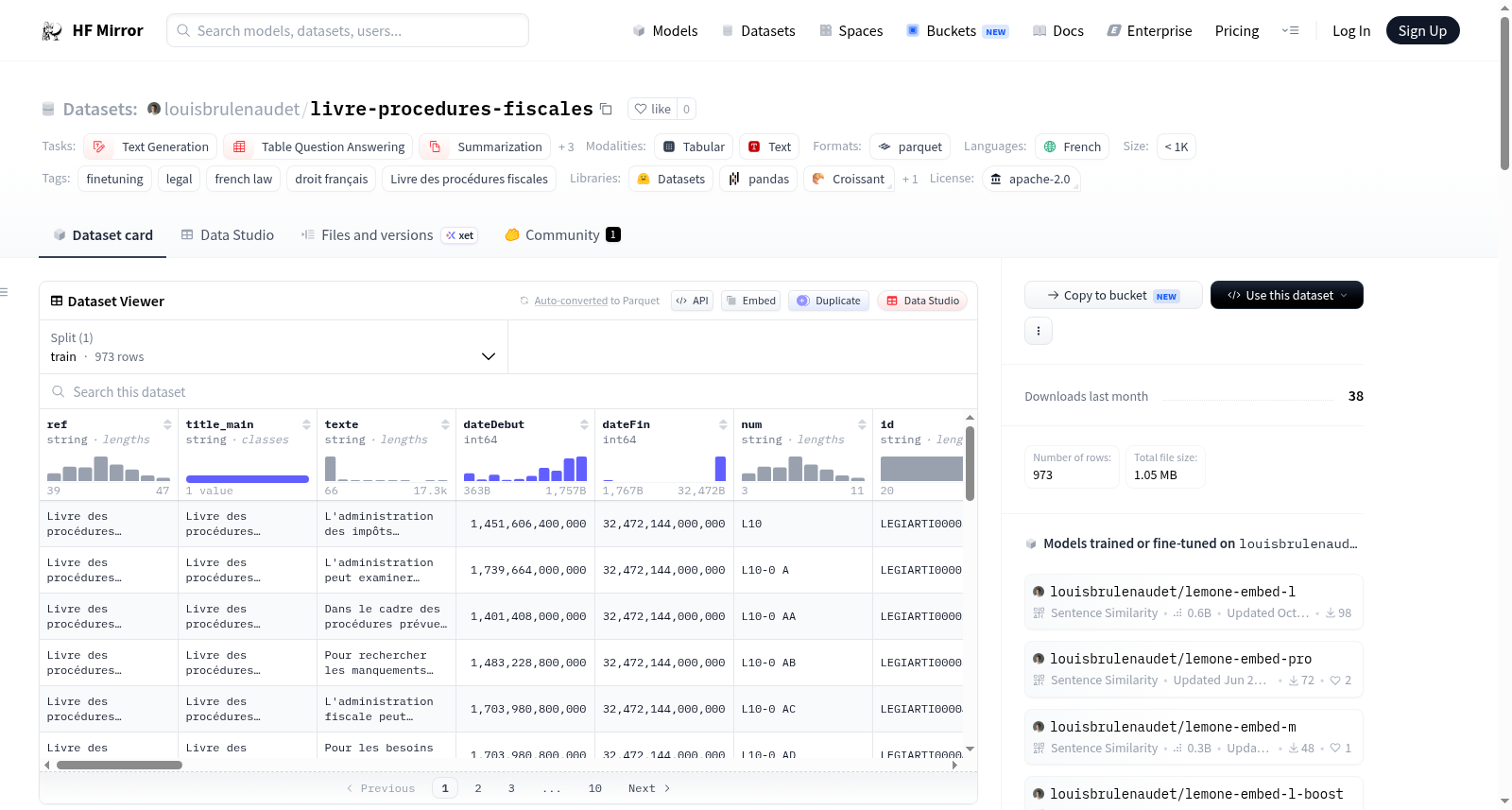The width and height of the screenshot is (1512, 810).
Task: Open the louisbrulenaudet author link
Action: pyautogui.click(x=232, y=110)
